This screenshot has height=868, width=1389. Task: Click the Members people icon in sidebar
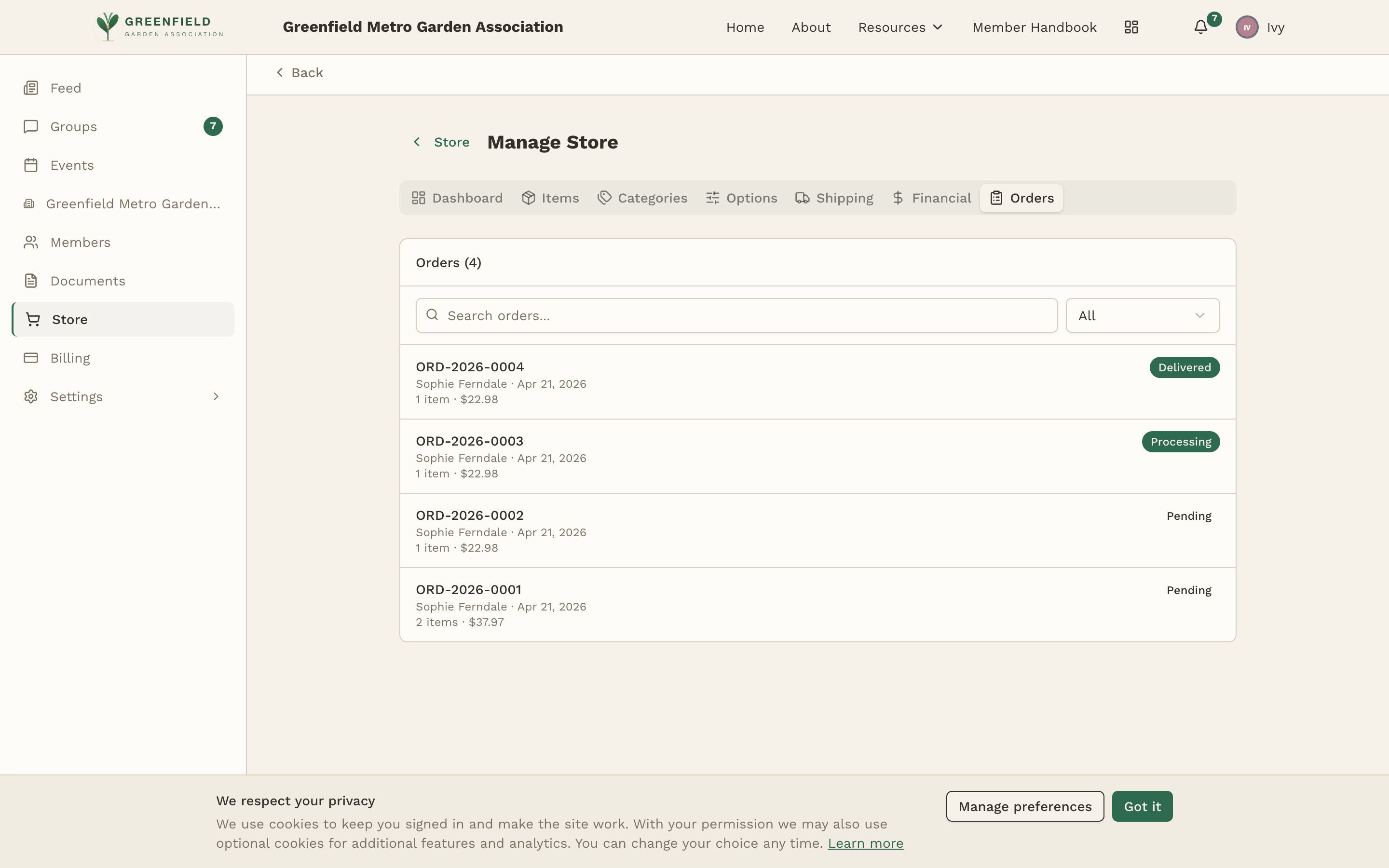point(31,242)
